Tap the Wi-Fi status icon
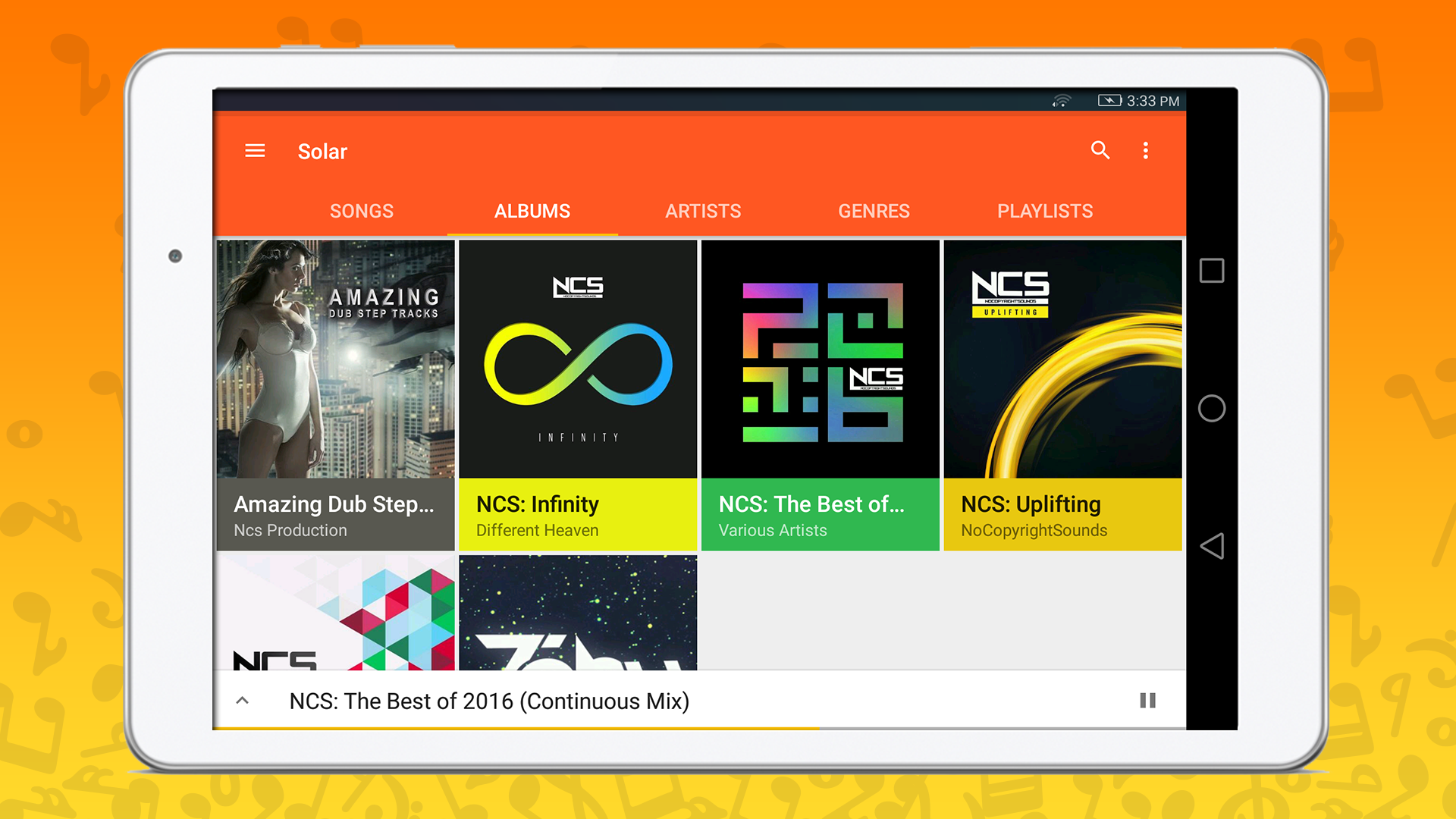Image resolution: width=1456 pixels, height=819 pixels. pyautogui.click(x=1062, y=99)
